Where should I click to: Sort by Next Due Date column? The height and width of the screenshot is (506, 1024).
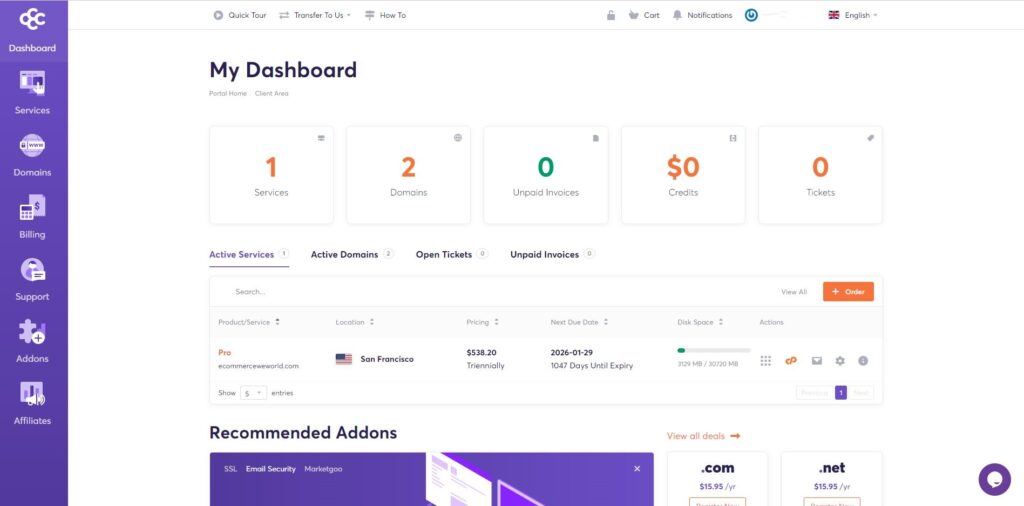point(579,322)
